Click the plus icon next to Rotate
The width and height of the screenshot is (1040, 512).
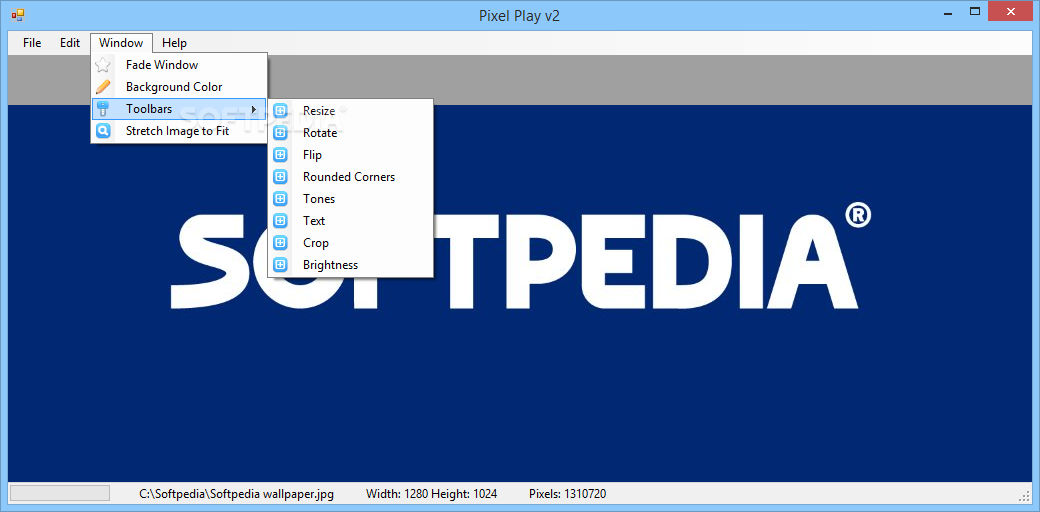[x=280, y=133]
